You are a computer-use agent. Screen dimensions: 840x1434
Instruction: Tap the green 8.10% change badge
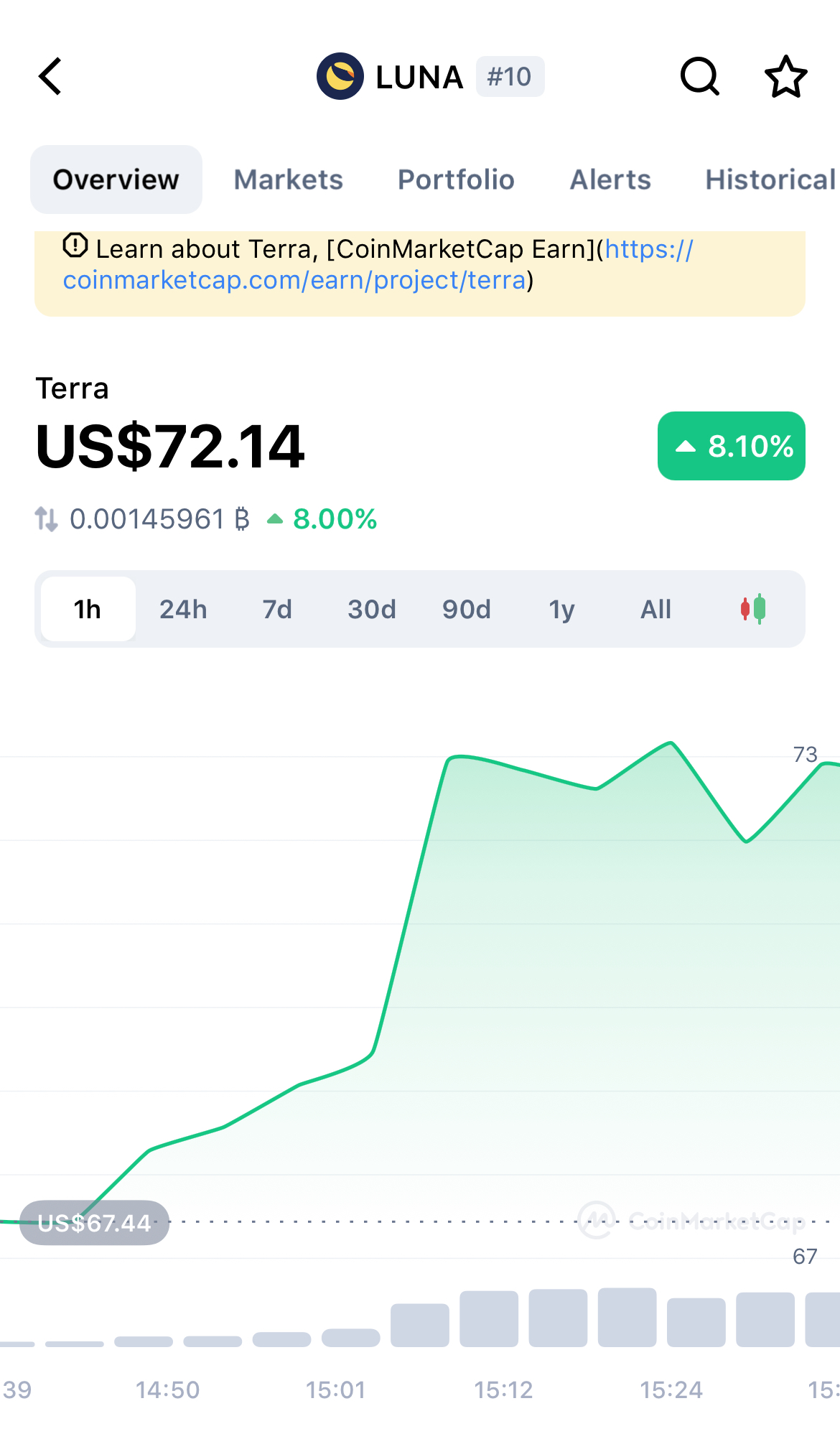pos(731,446)
